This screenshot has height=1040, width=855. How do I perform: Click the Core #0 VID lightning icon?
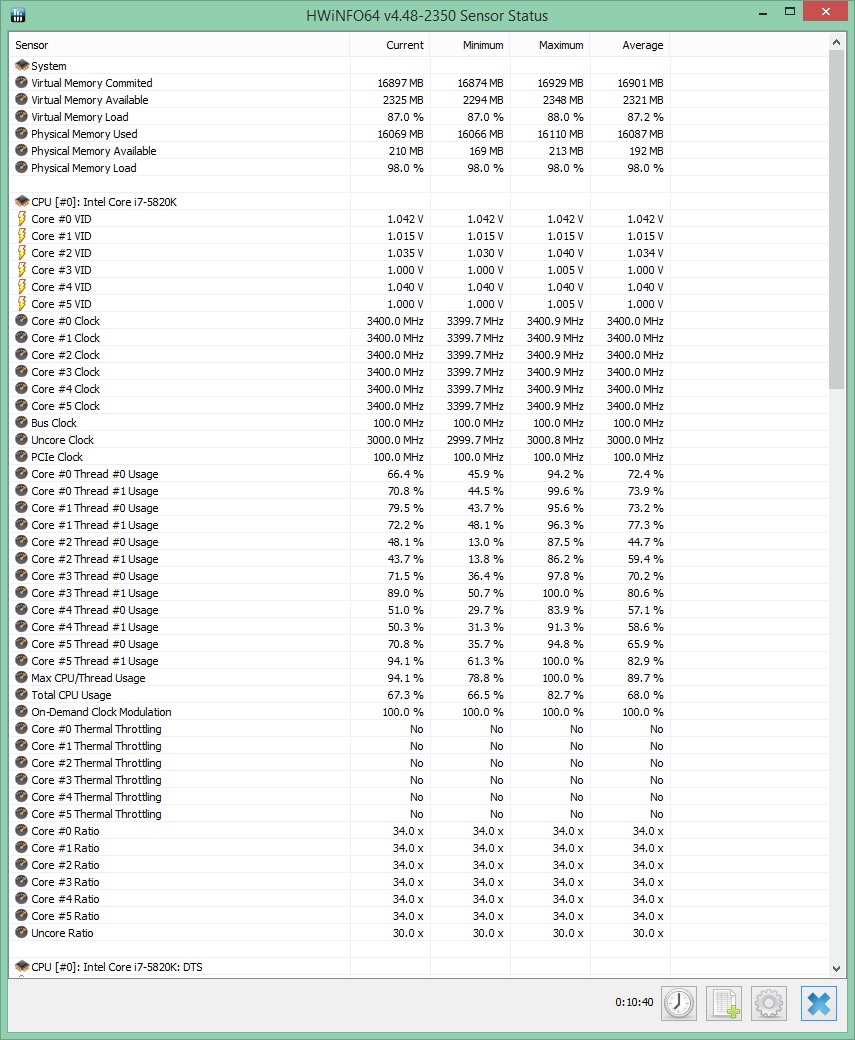[22, 219]
